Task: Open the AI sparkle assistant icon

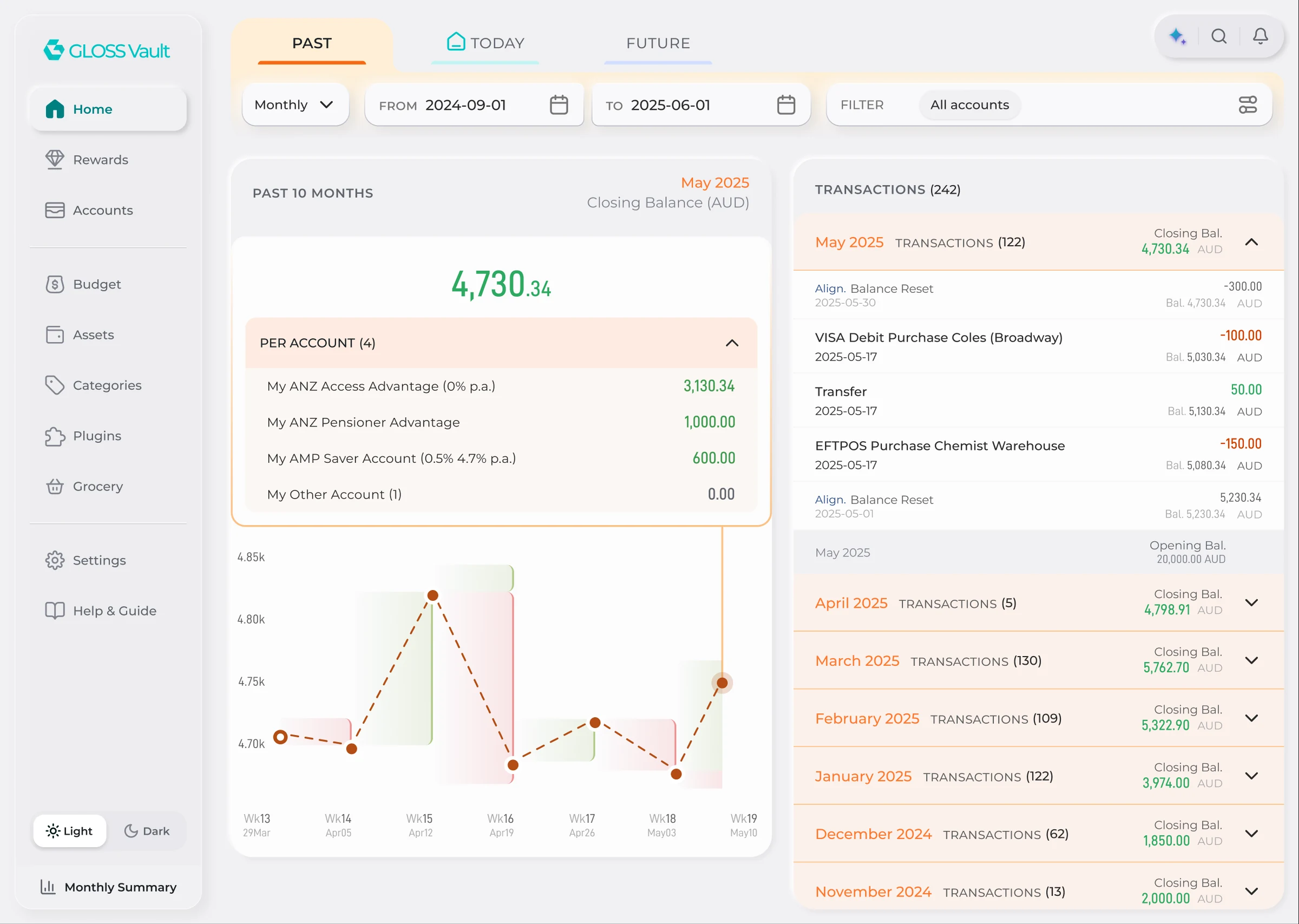Action: [x=1177, y=36]
